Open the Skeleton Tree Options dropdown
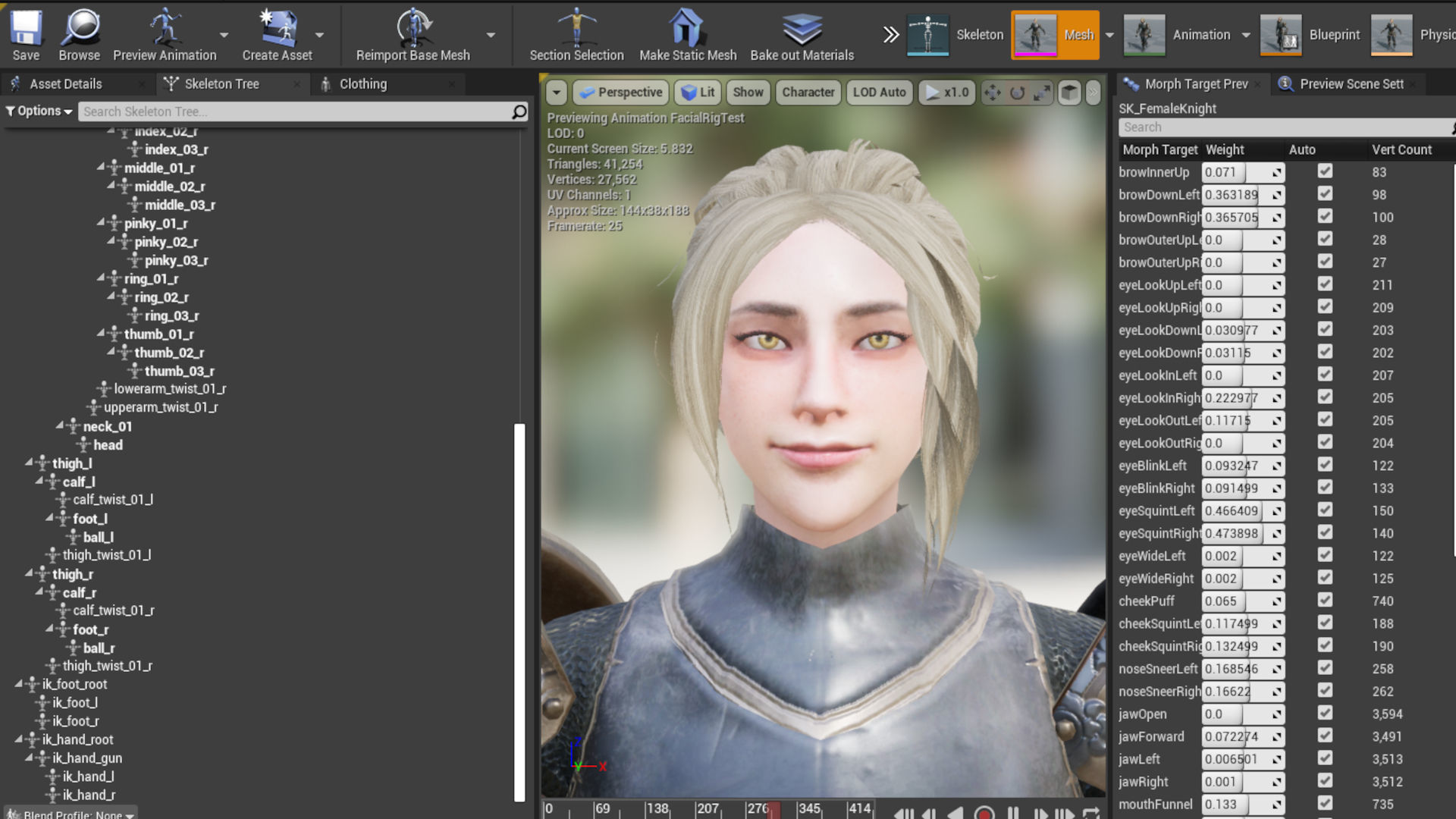The width and height of the screenshot is (1456, 819). [x=39, y=111]
